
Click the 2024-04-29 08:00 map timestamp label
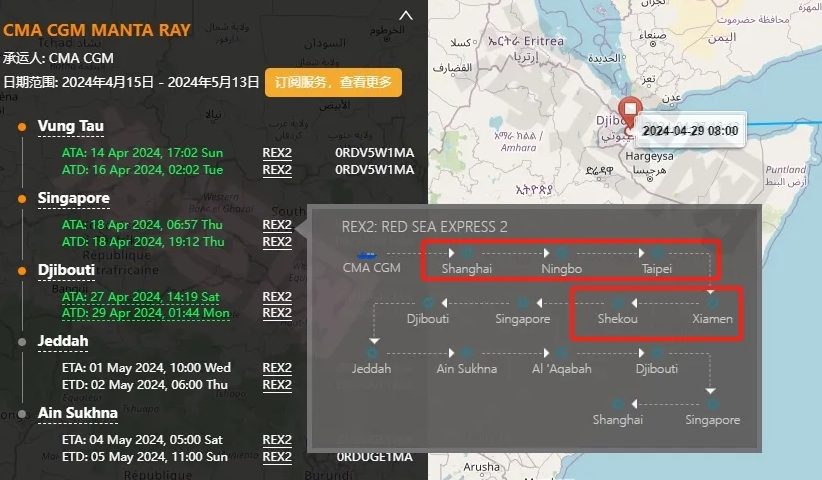coord(690,130)
